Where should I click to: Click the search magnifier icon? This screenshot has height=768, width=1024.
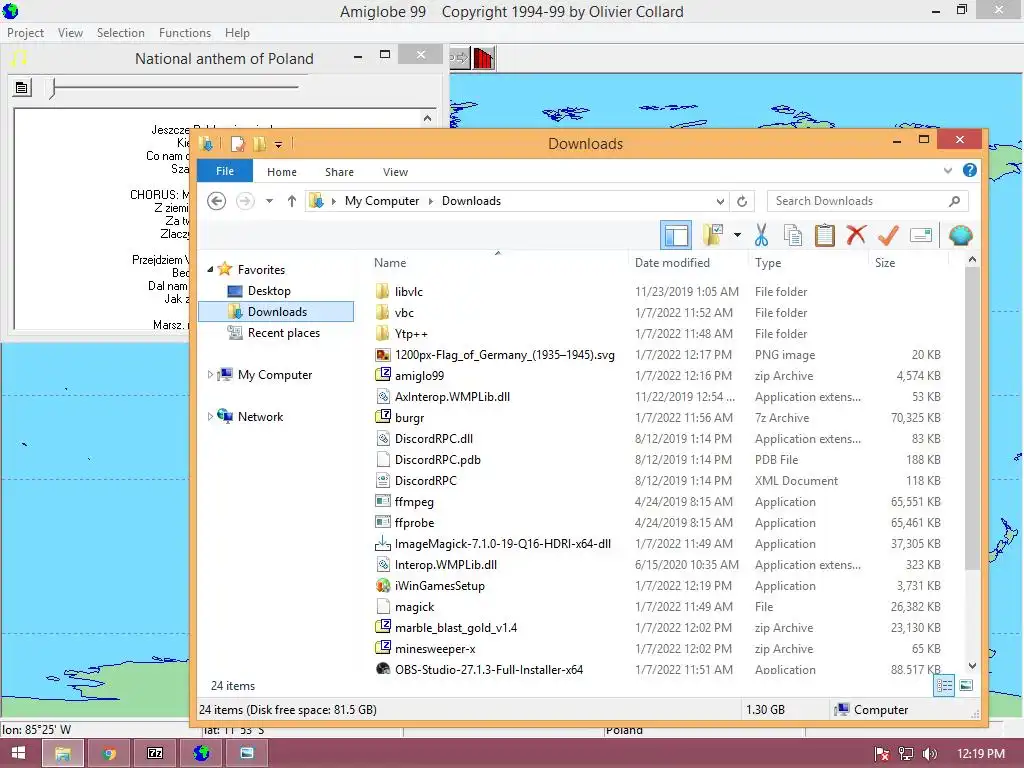(954, 201)
